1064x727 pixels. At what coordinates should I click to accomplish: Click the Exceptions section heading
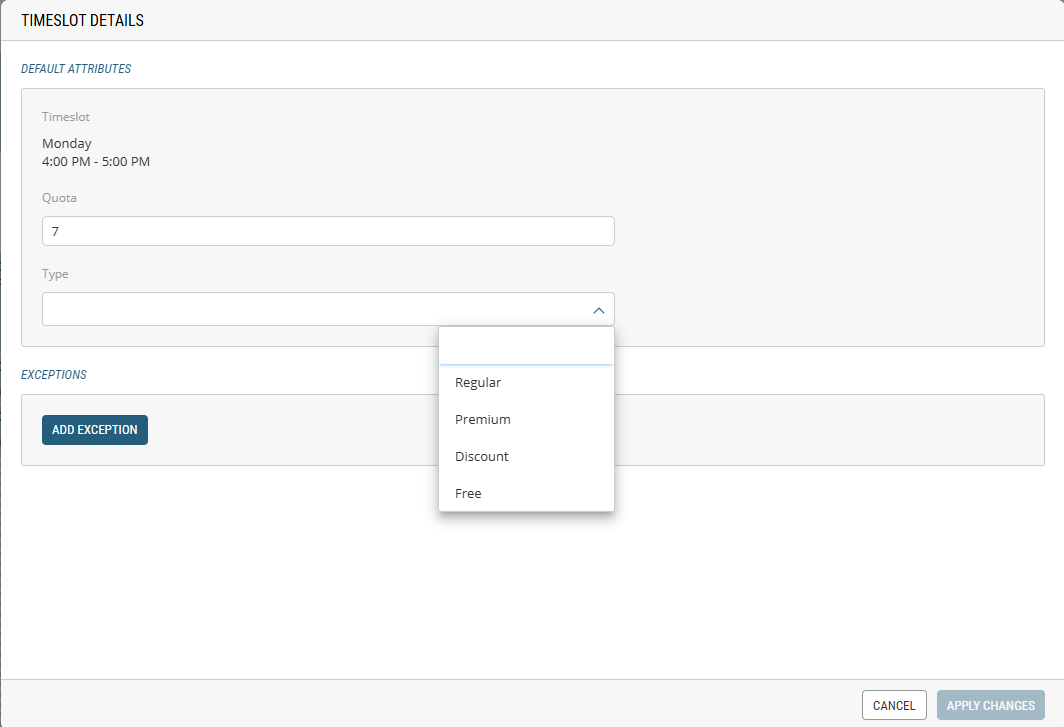[x=54, y=375]
